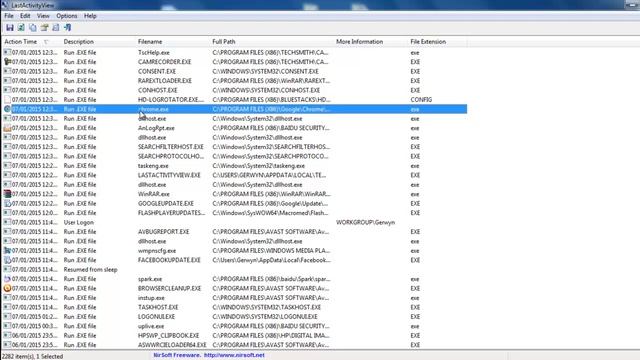The image size is (640, 360).
Task: Click the icon on the spark.exe row
Action: click(x=7, y=279)
